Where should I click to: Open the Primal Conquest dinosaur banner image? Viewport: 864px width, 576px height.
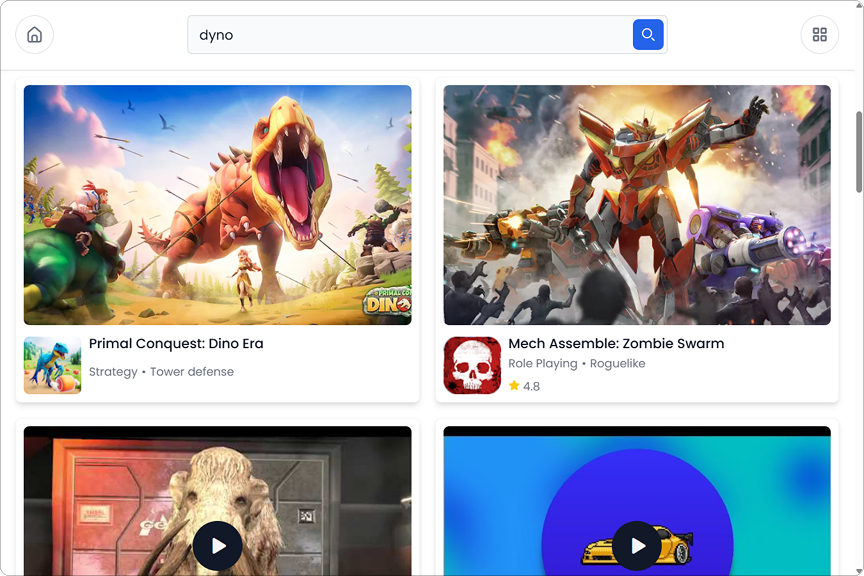click(217, 205)
